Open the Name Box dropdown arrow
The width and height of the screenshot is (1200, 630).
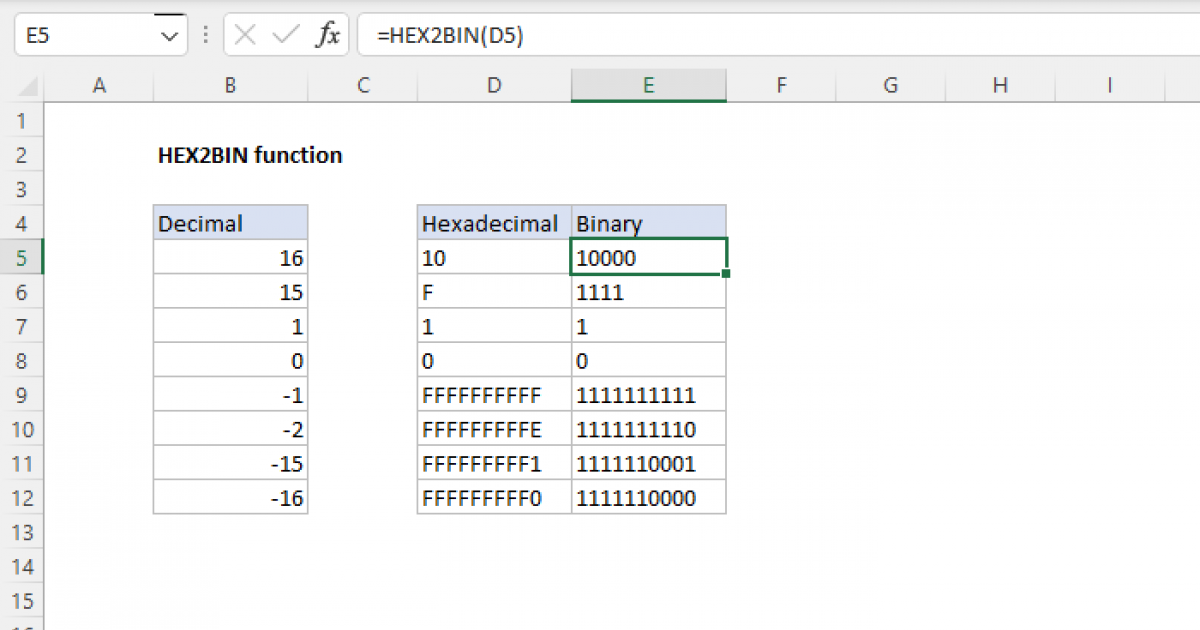click(x=167, y=36)
